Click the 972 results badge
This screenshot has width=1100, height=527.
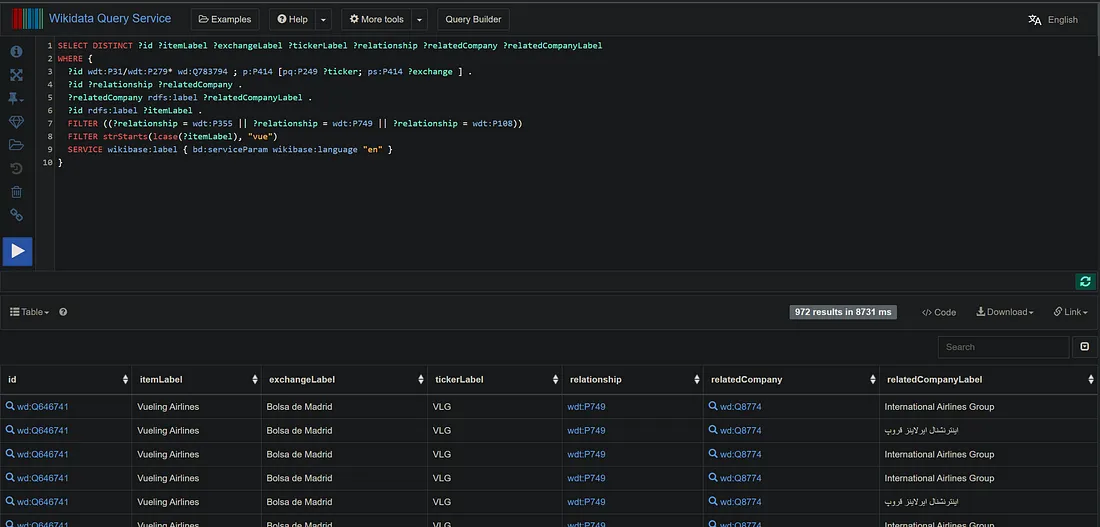[x=843, y=312]
